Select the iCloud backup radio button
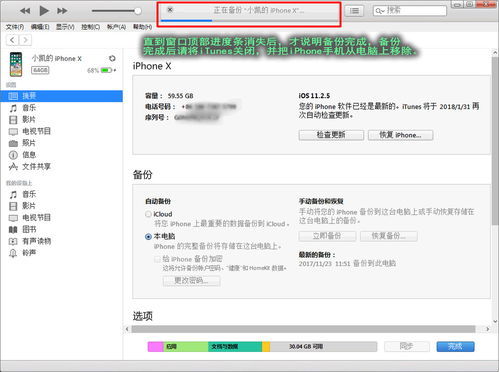Image resolution: width=499 pixels, height=372 pixels. (148, 214)
